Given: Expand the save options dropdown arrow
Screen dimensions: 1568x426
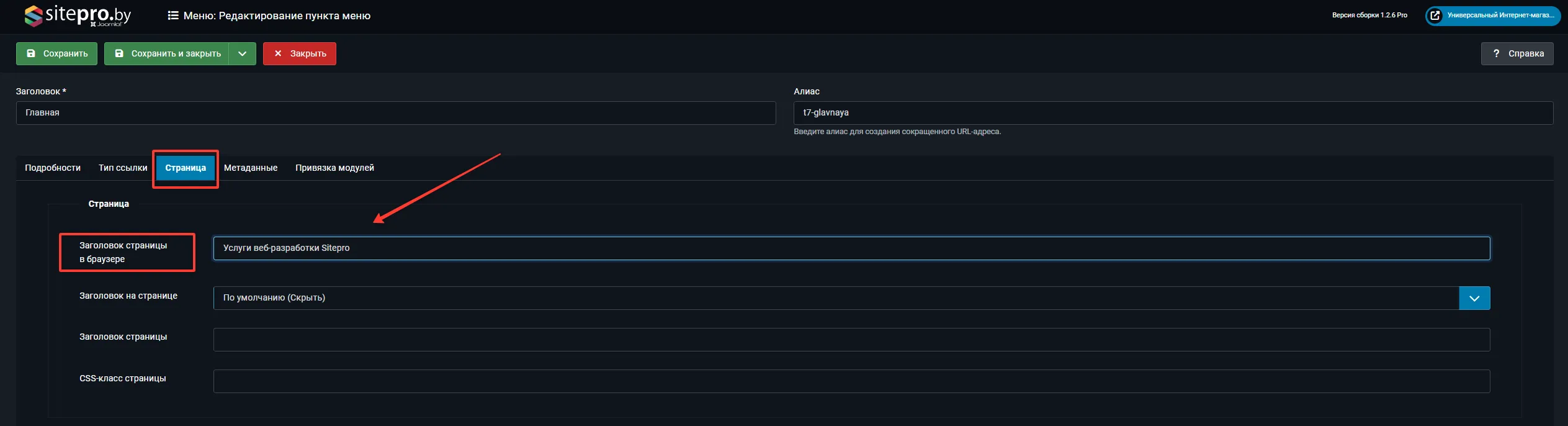Looking at the screenshot, I should coord(242,53).
